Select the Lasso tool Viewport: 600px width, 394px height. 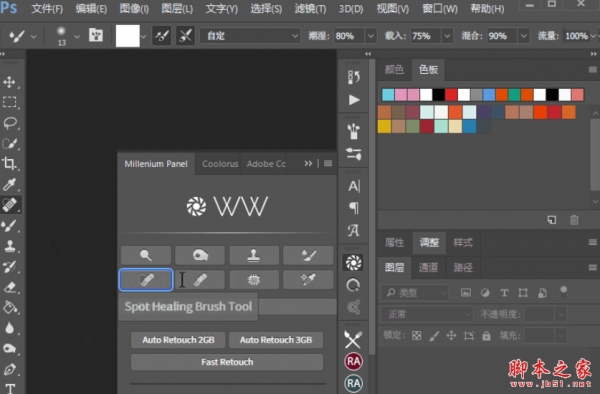10,123
